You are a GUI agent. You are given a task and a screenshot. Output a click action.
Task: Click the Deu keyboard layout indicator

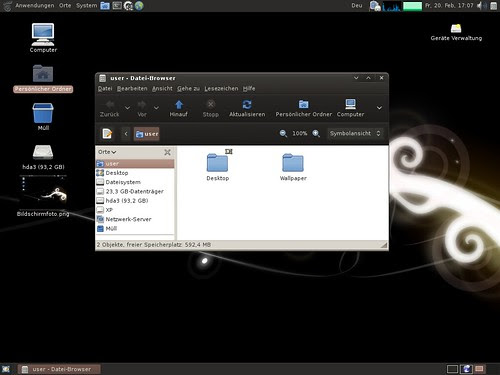[356, 6]
